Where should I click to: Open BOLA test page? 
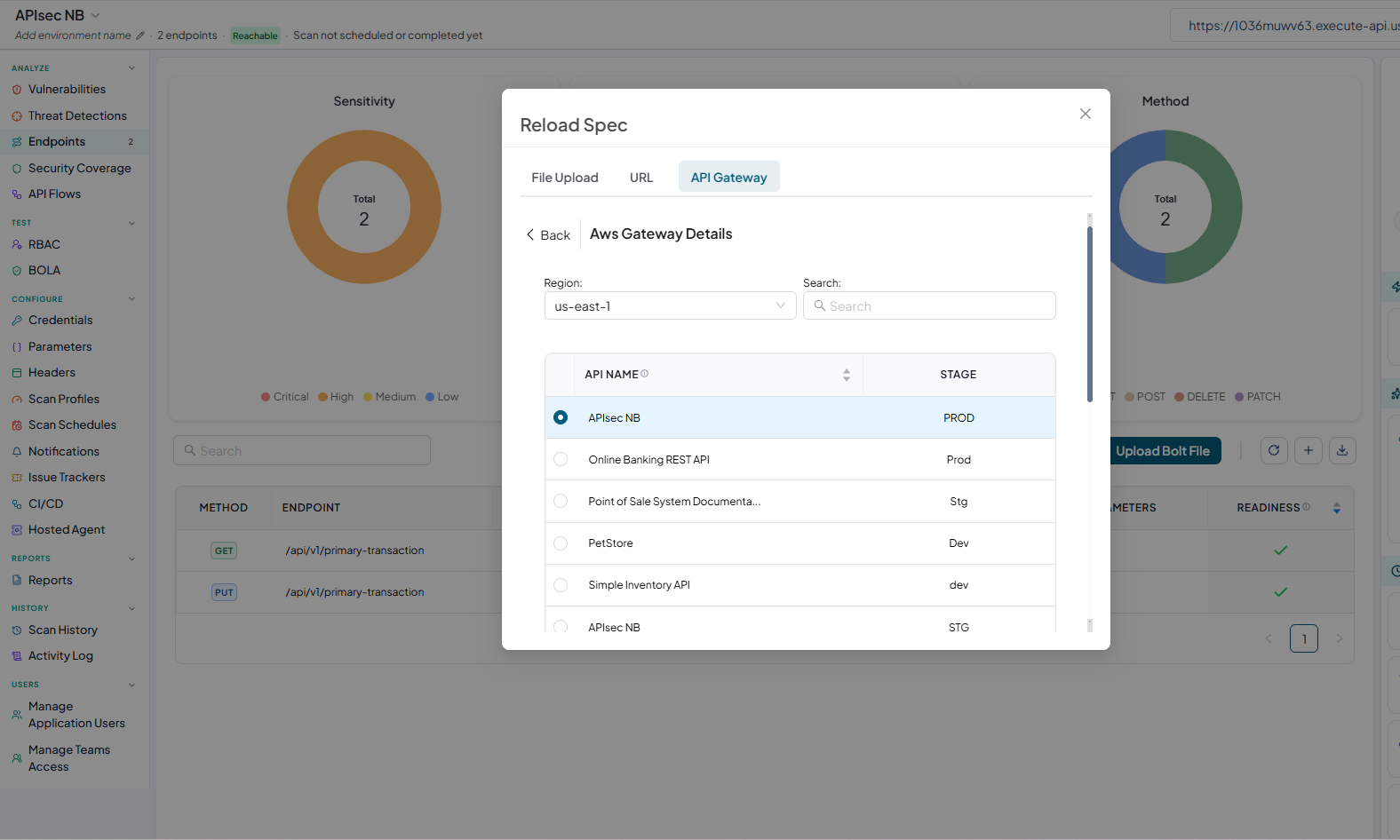coord(44,270)
